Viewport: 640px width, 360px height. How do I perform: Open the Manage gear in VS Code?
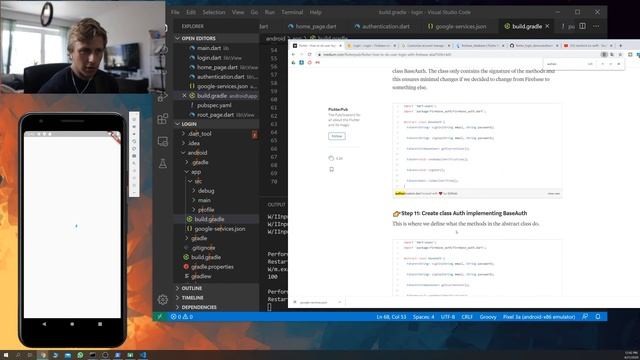(x=162, y=300)
